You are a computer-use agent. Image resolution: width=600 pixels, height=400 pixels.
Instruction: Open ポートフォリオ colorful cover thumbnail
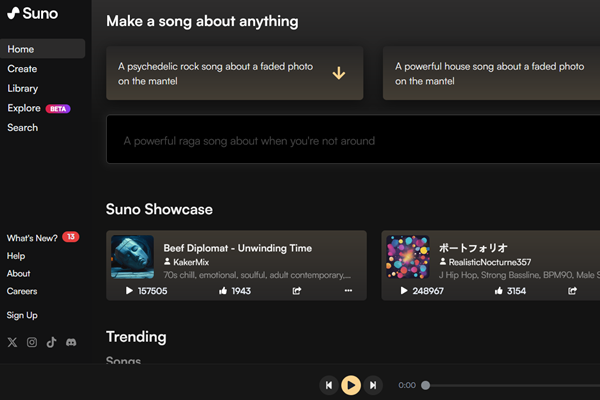(x=408, y=257)
